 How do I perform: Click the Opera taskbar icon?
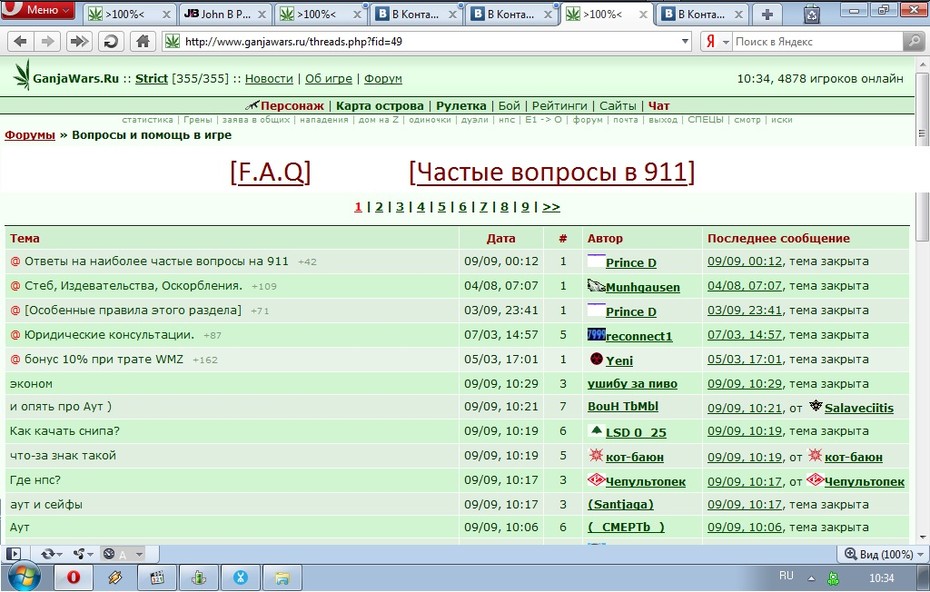74,577
